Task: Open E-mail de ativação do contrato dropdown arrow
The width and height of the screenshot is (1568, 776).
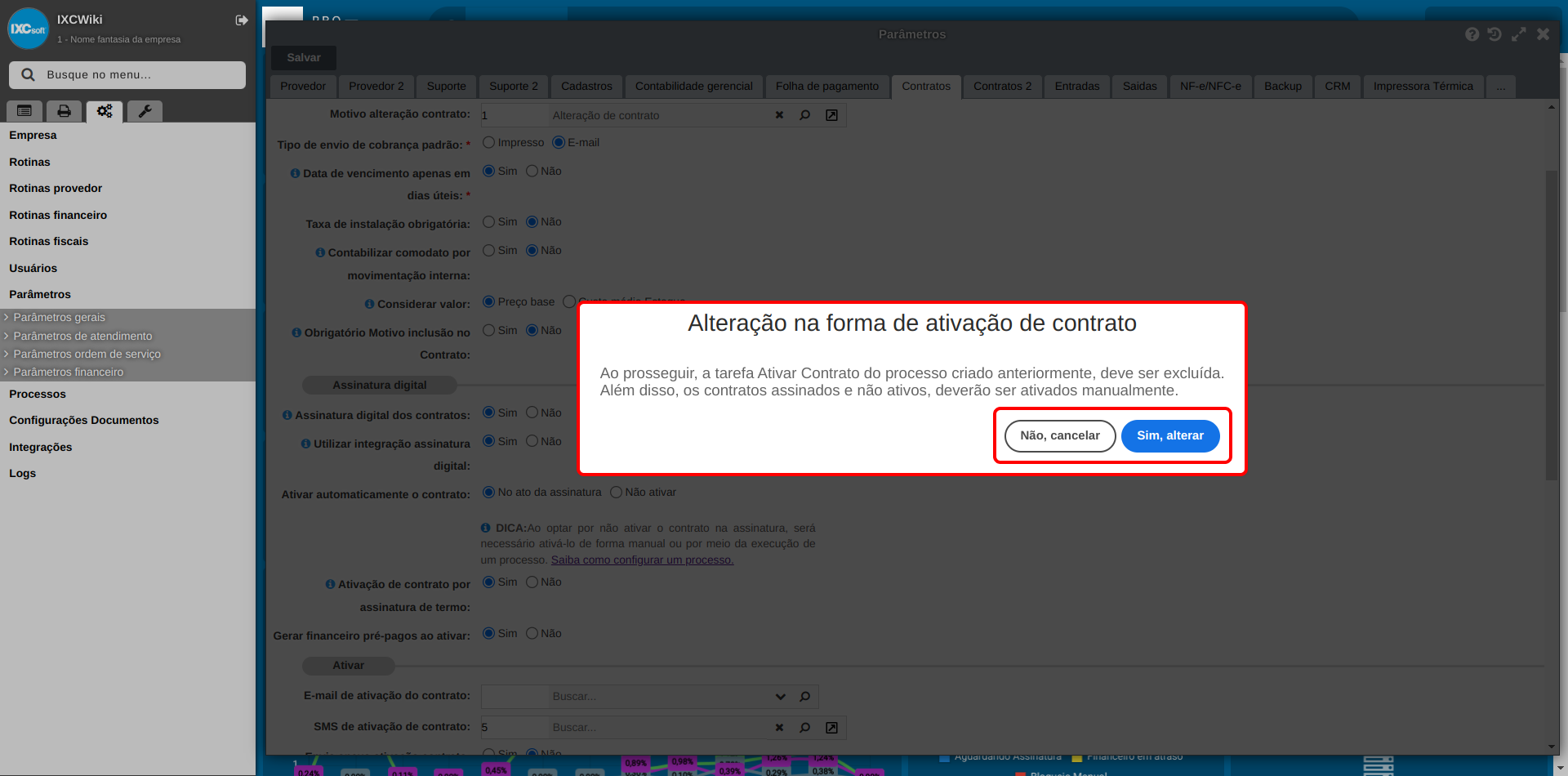Action: point(780,697)
